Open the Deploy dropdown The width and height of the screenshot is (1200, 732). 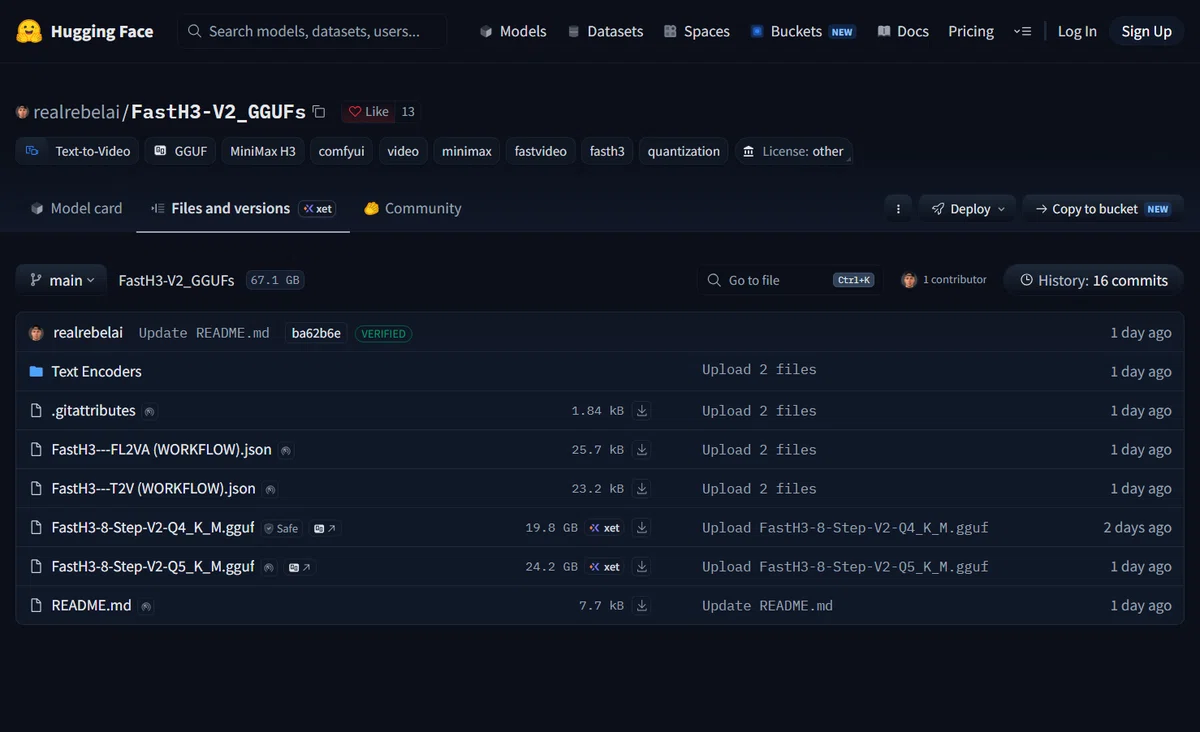[x=969, y=209]
